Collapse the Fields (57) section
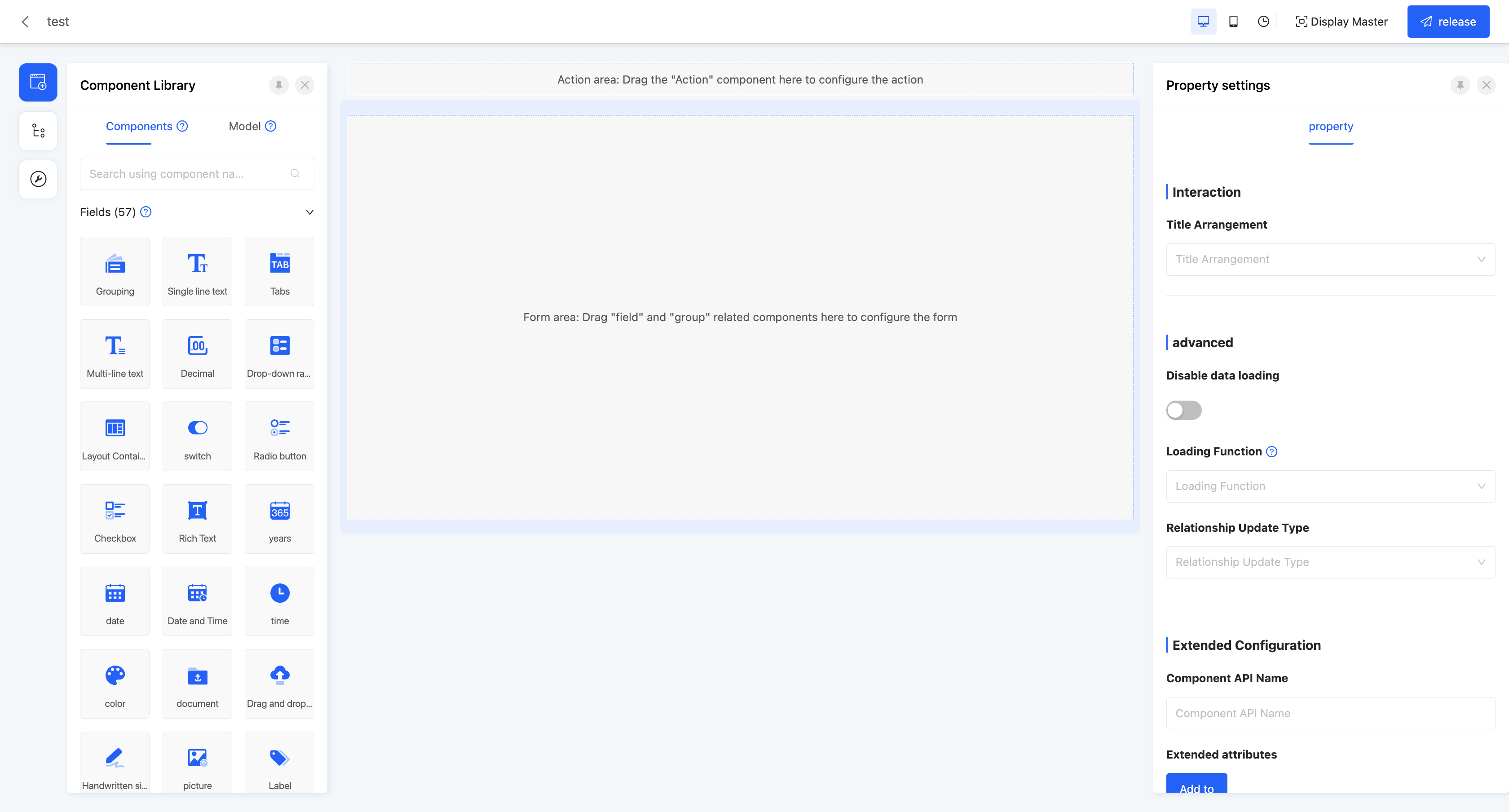1509x812 pixels. point(309,212)
